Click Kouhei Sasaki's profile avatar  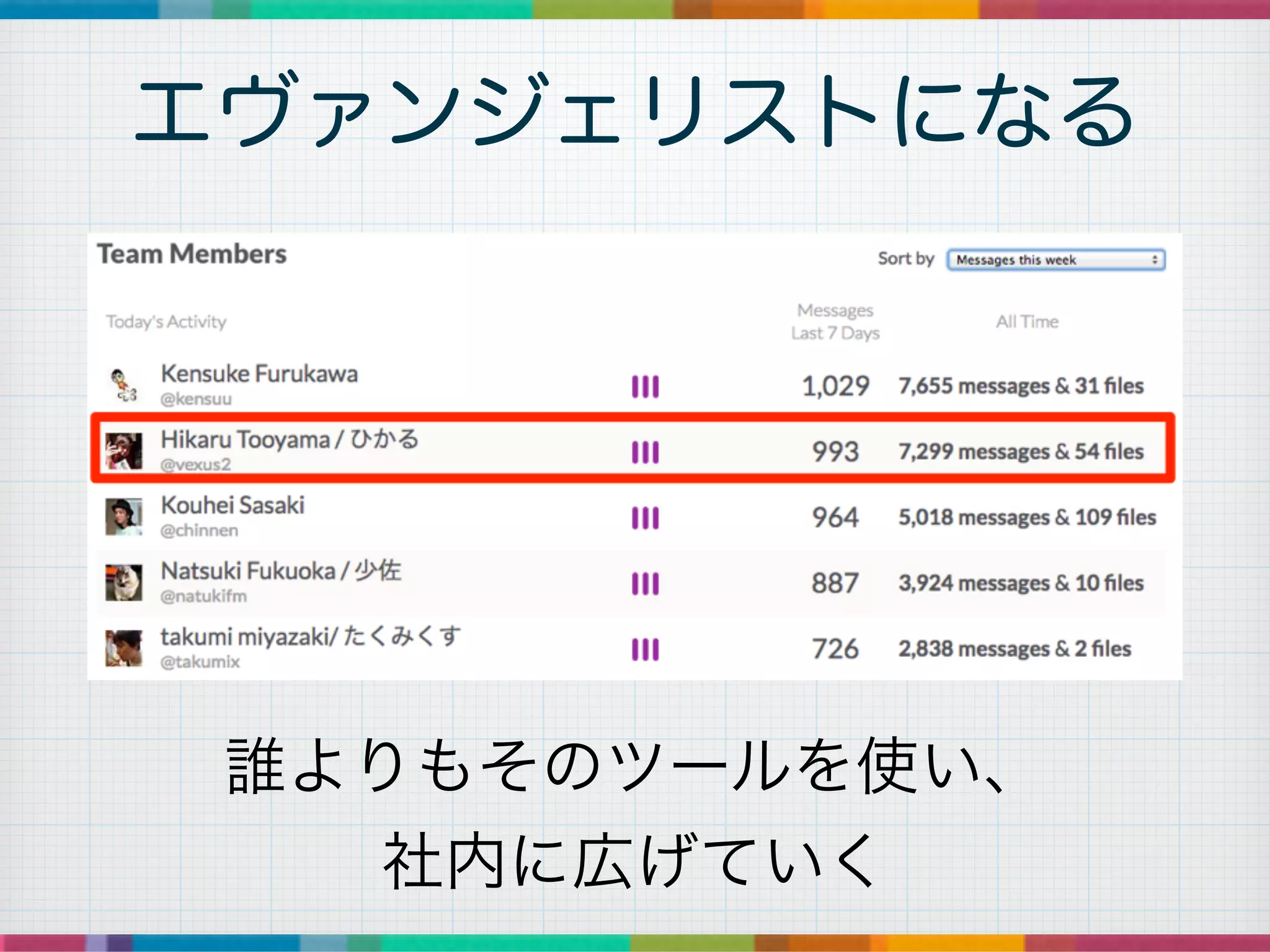point(123,516)
